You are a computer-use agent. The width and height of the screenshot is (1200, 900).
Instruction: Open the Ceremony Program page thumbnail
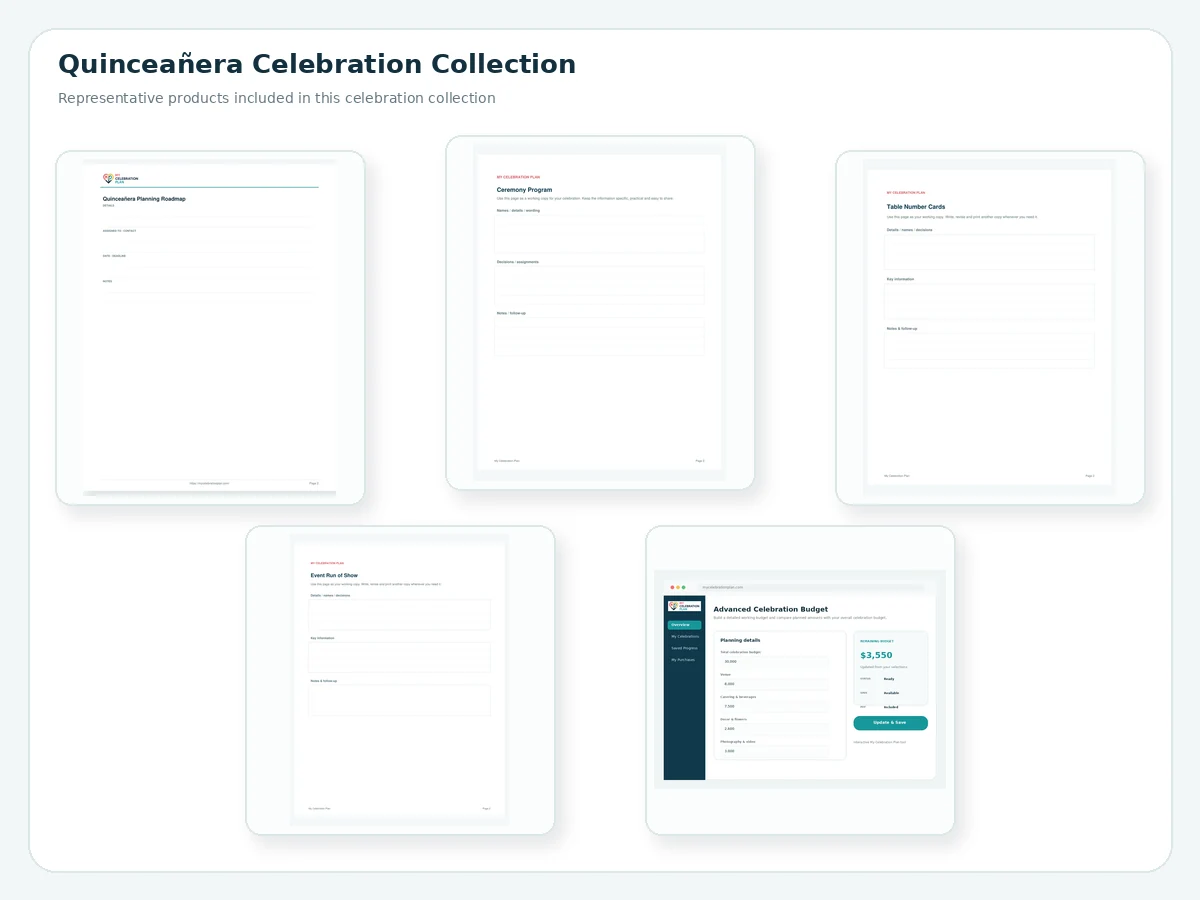coord(600,313)
